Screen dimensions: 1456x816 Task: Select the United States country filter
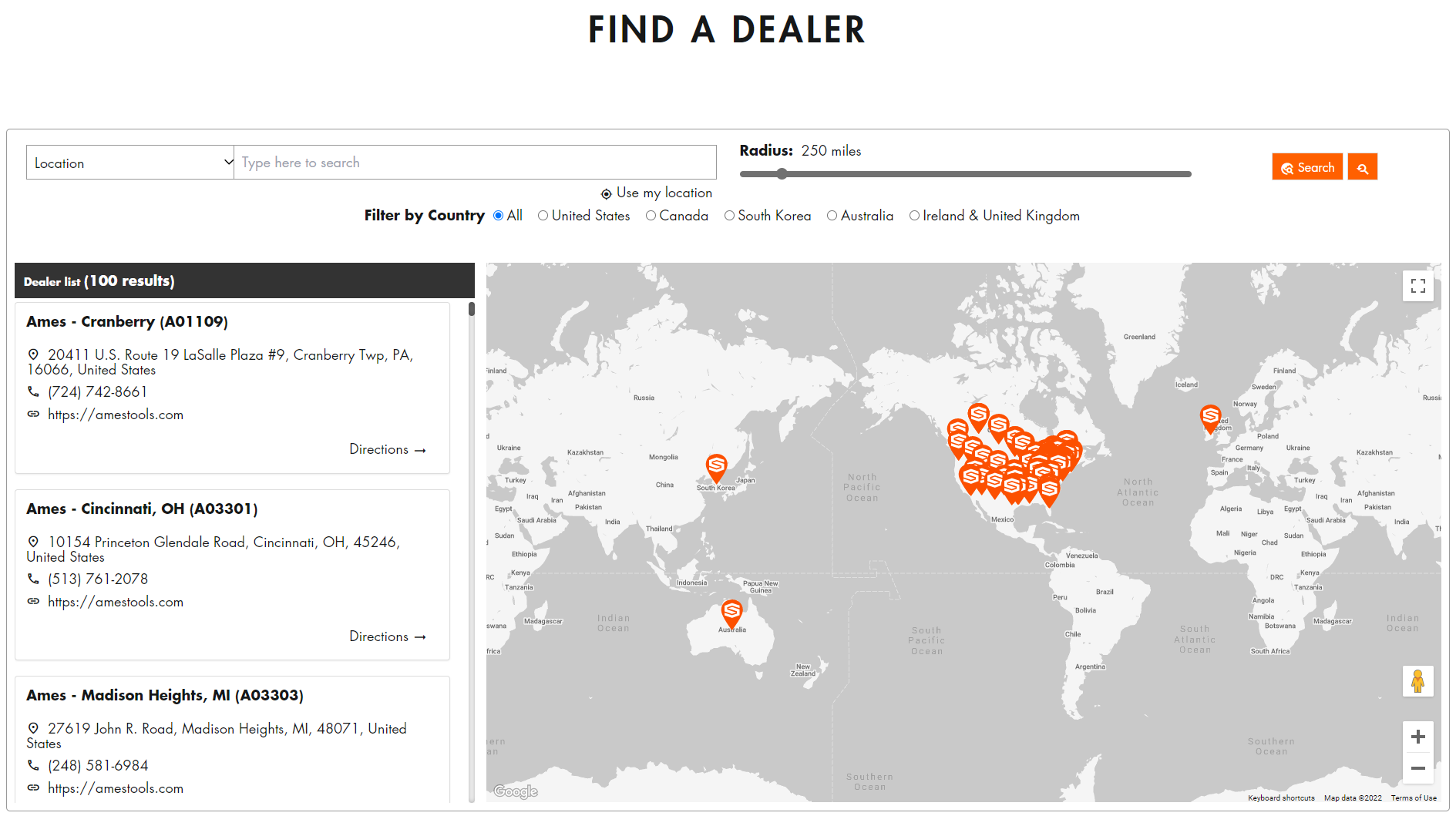pos(543,216)
